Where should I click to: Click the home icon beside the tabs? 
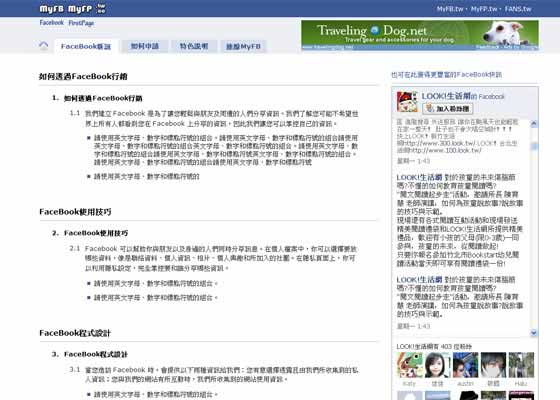[x=44, y=46]
